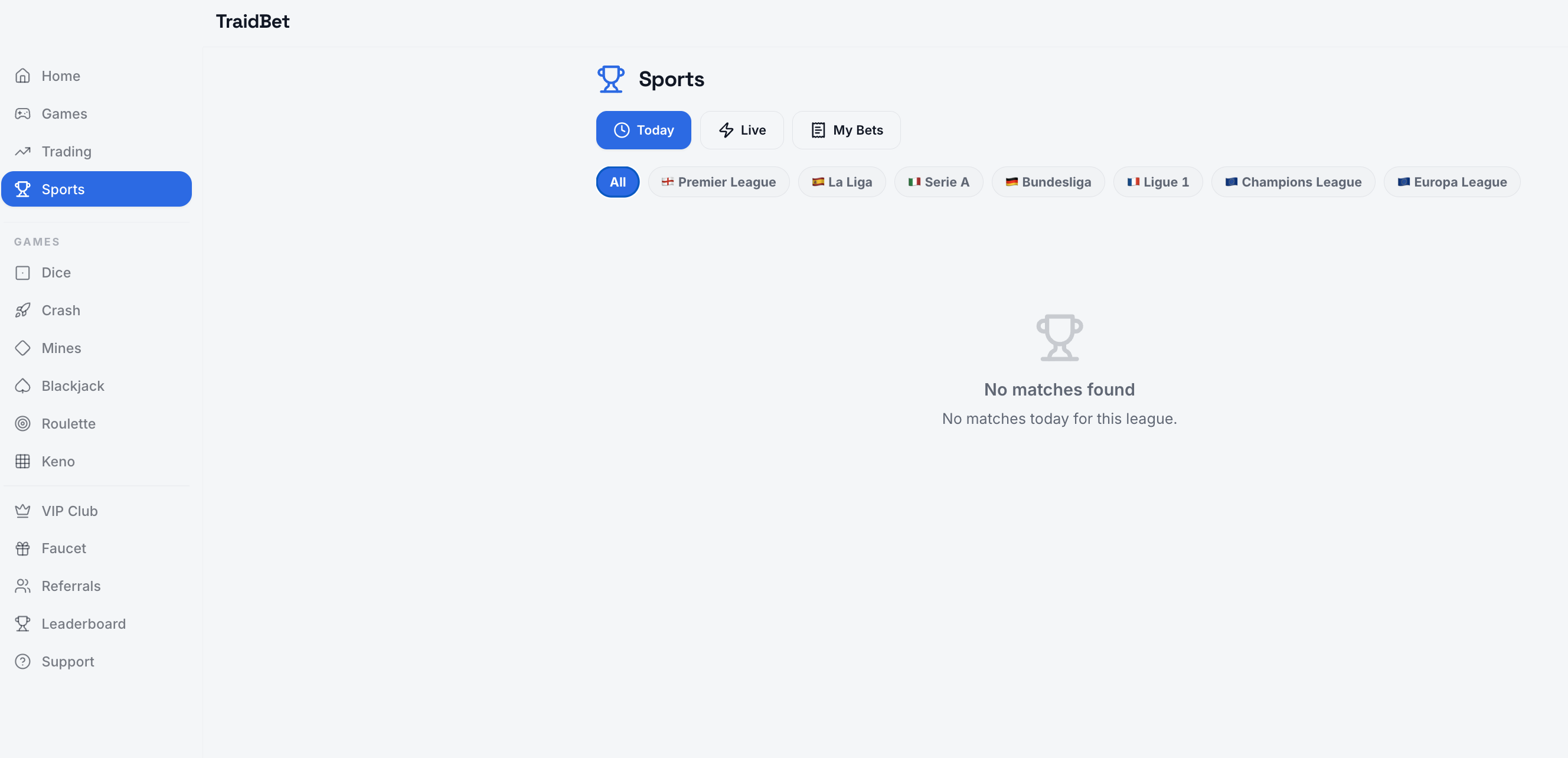
Task: Launch Crash via the rocket icon
Action: coord(22,311)
